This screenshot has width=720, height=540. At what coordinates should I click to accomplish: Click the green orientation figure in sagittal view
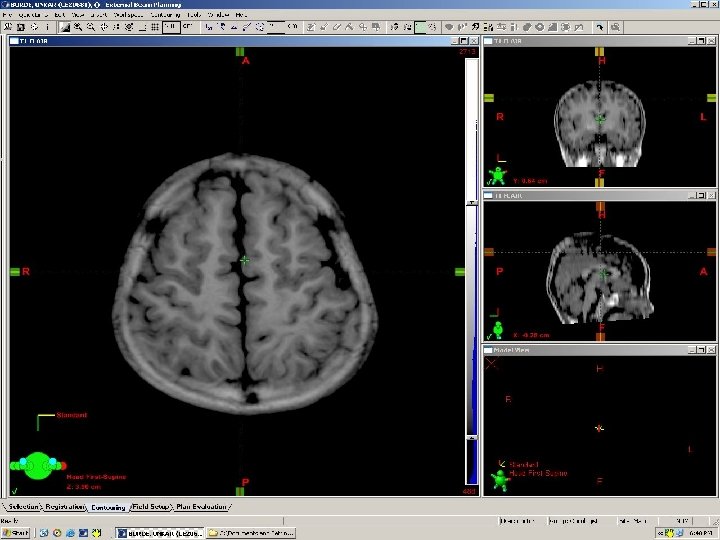(x=497, y=329)
